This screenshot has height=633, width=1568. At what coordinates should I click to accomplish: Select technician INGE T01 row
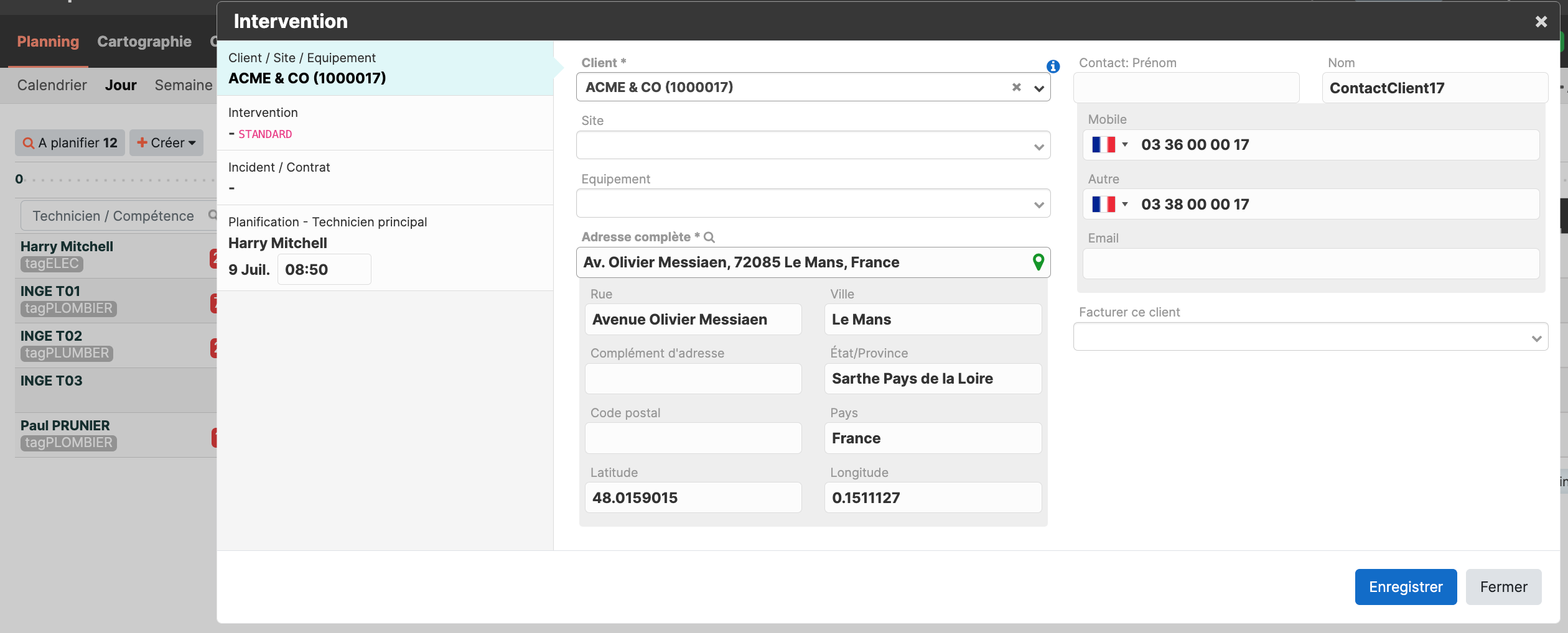click(116, 300)
